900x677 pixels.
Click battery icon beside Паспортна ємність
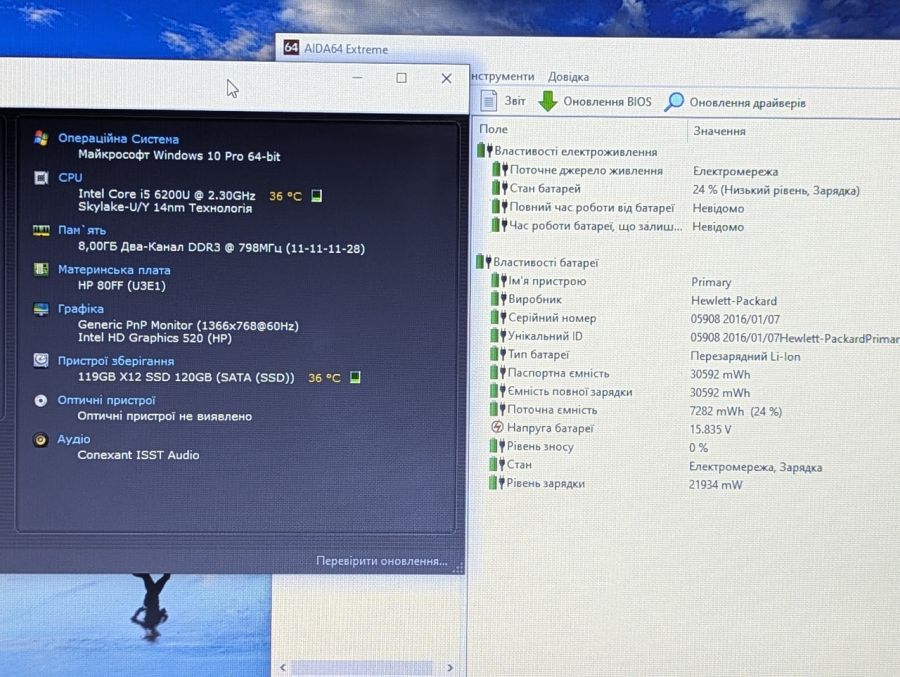[498, 372]
